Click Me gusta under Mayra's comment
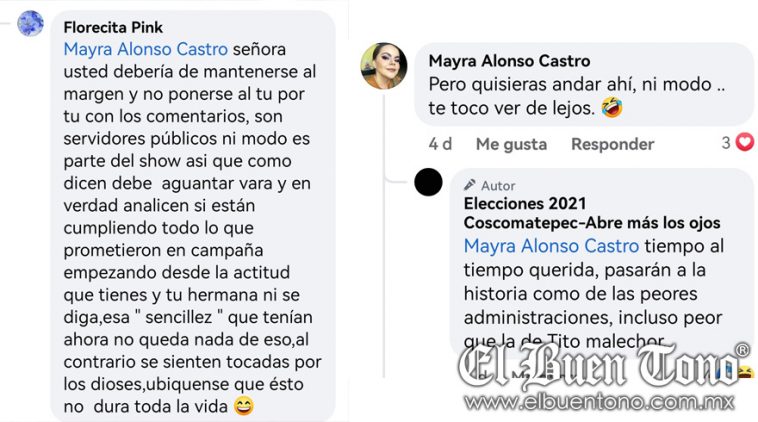Screen dimensions: 758x422 point(511,144)
